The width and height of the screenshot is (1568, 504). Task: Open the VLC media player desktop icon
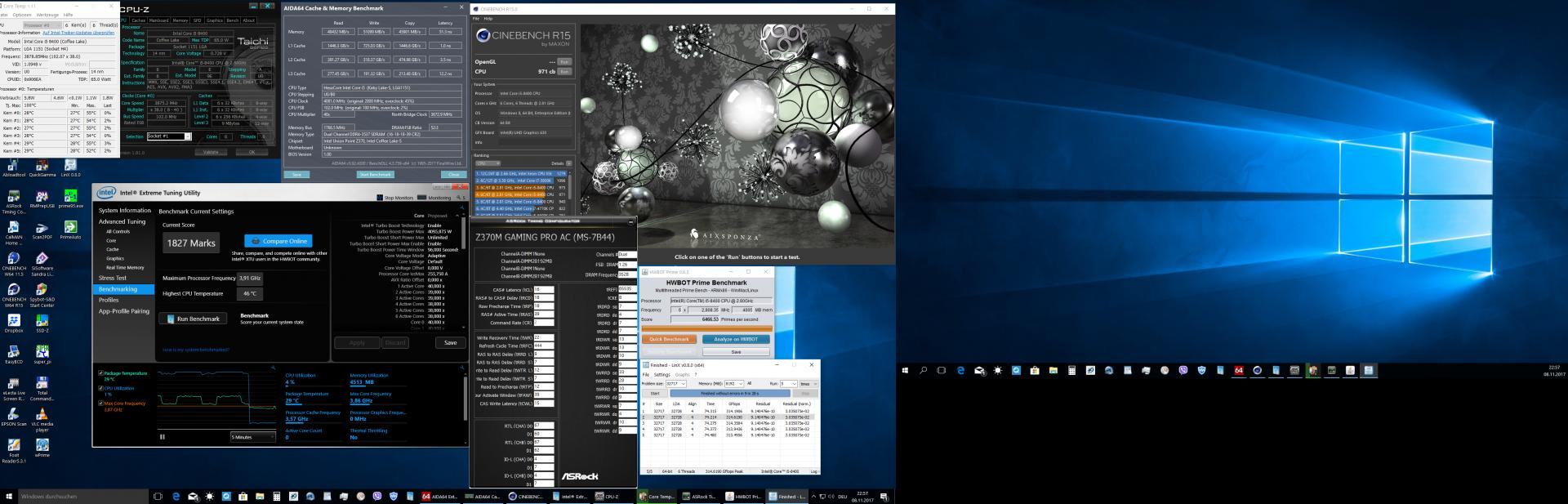[x=42, y=414]
